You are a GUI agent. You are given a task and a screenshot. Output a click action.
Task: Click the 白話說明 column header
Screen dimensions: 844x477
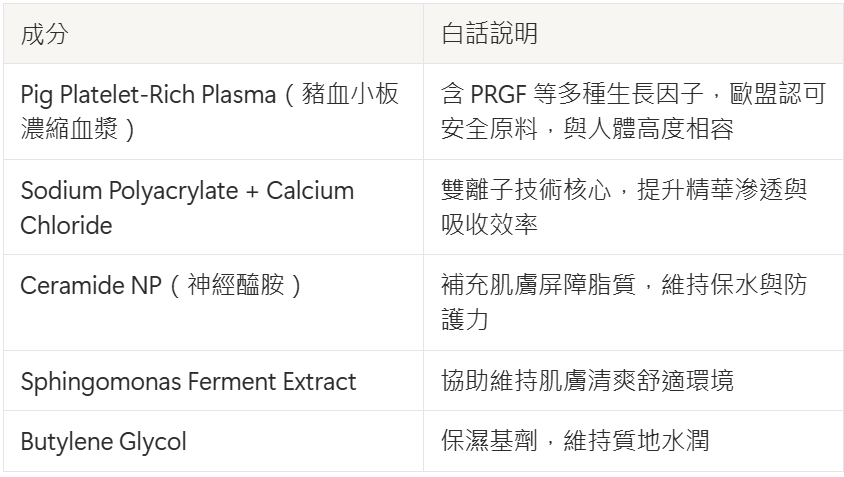coord(489,34)
